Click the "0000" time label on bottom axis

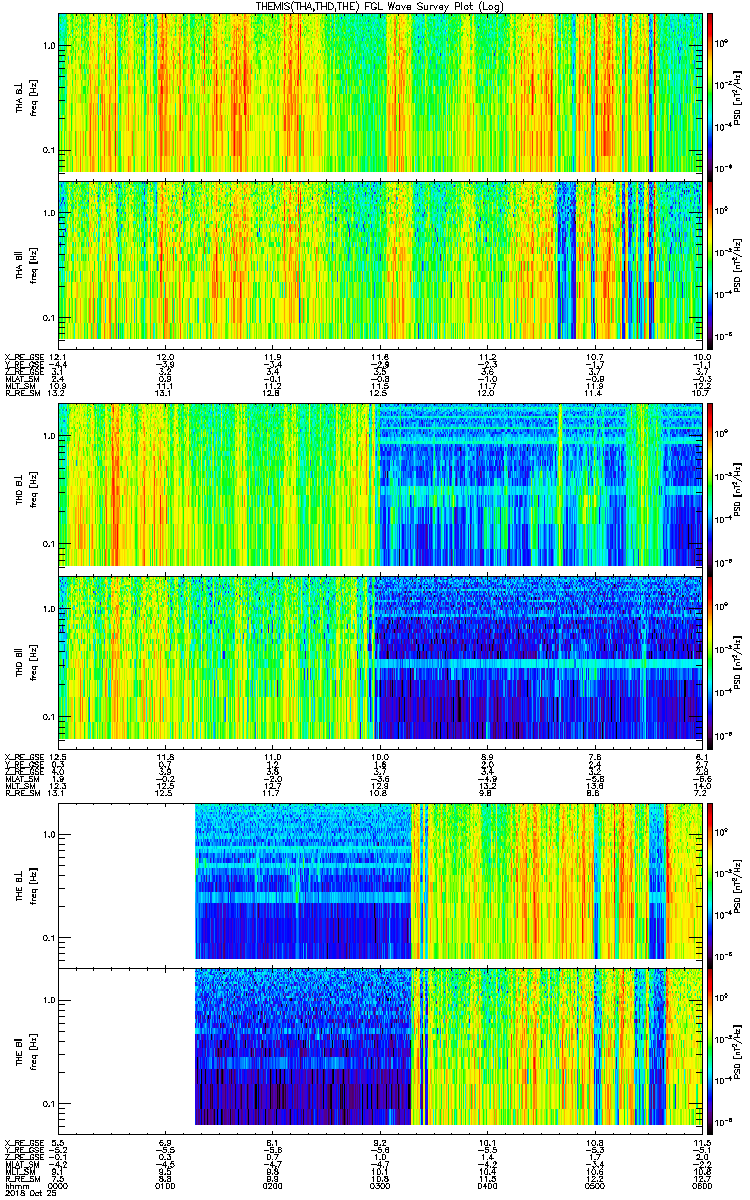click(x=59, y=1185)
